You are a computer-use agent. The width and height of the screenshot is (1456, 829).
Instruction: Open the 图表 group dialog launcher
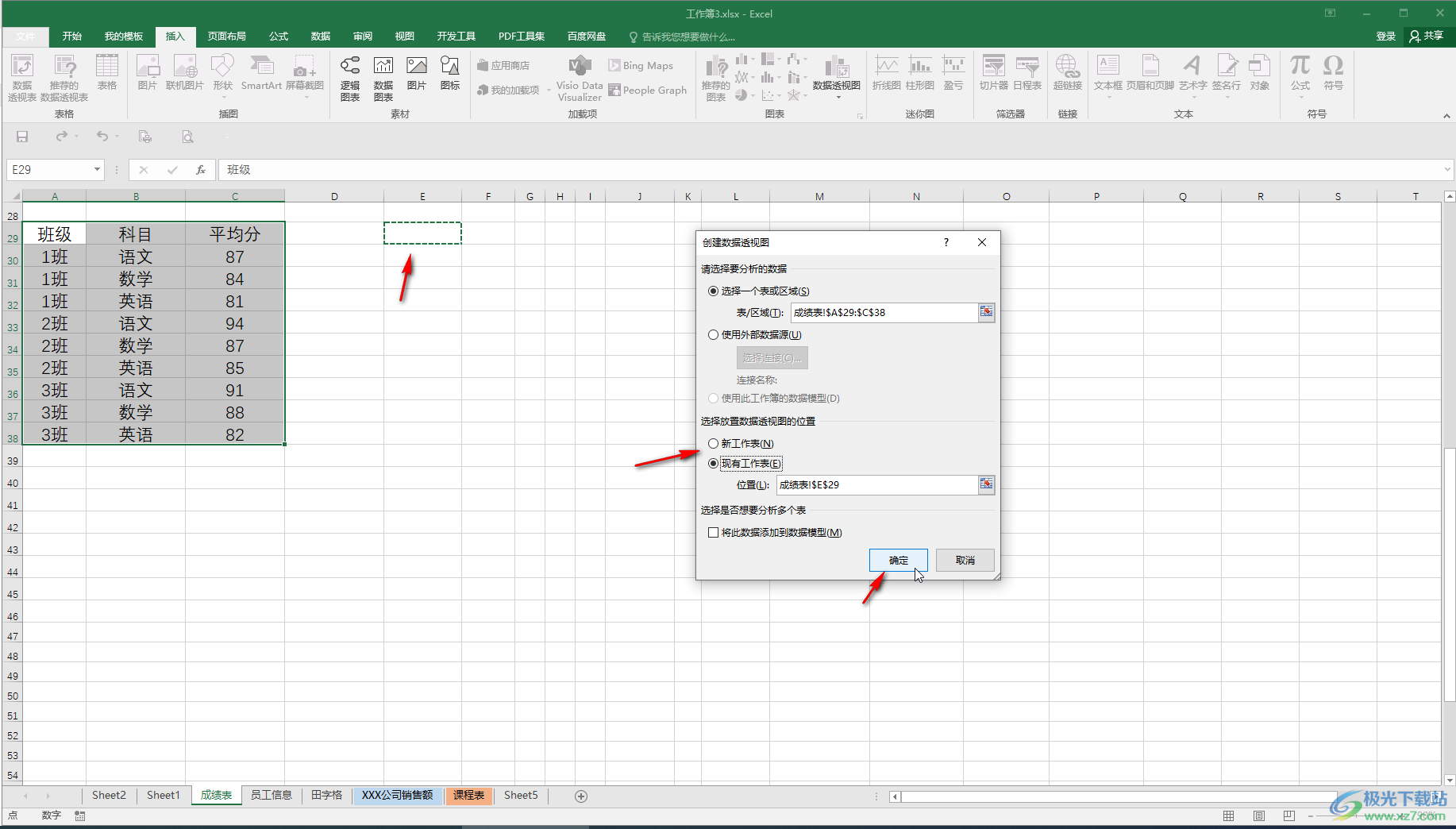click(x=860, y=116)
